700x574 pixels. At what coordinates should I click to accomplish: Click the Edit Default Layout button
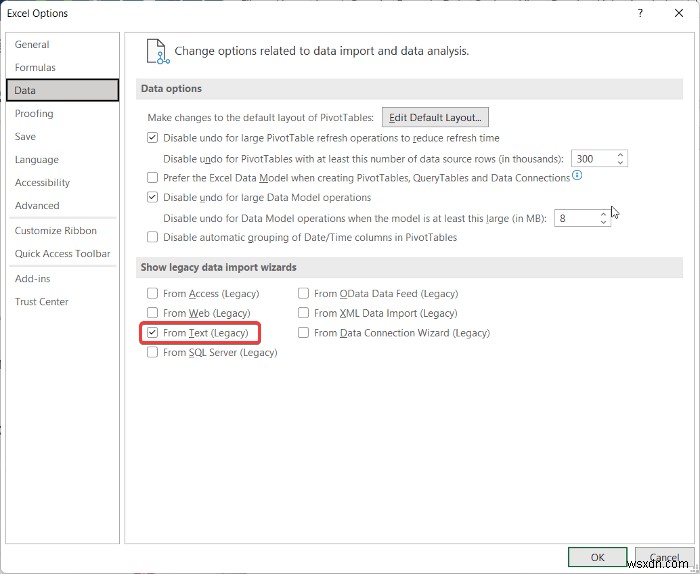[435, 117]
